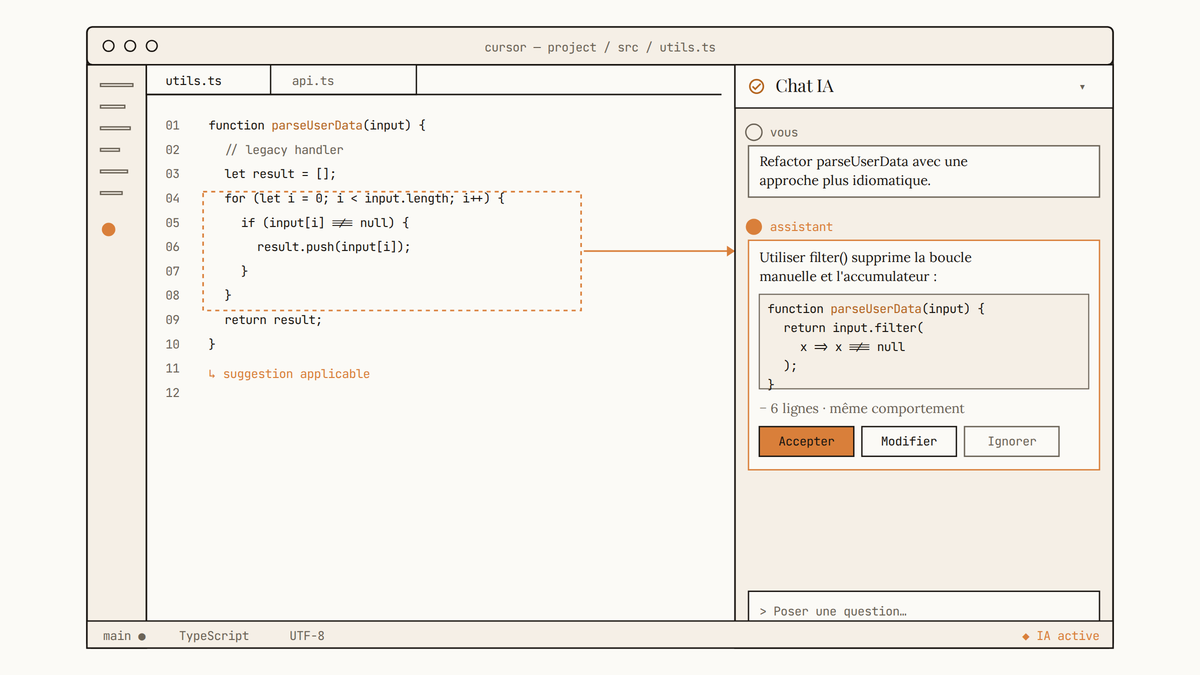Click the user message "Refactor parseUserData avec une…"
This screenshot has height=675, width=1200.
click(924, 171)
